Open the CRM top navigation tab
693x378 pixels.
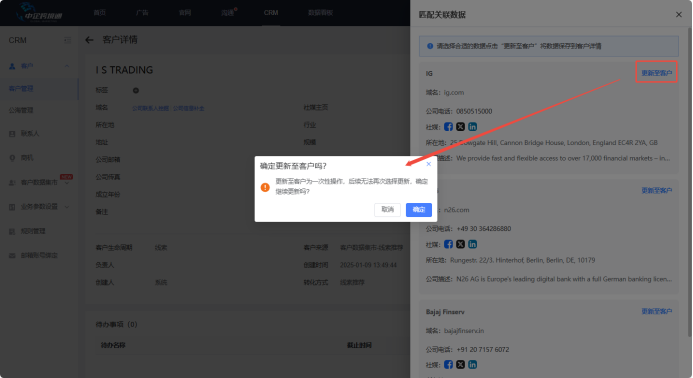click(x=271, y=13)
